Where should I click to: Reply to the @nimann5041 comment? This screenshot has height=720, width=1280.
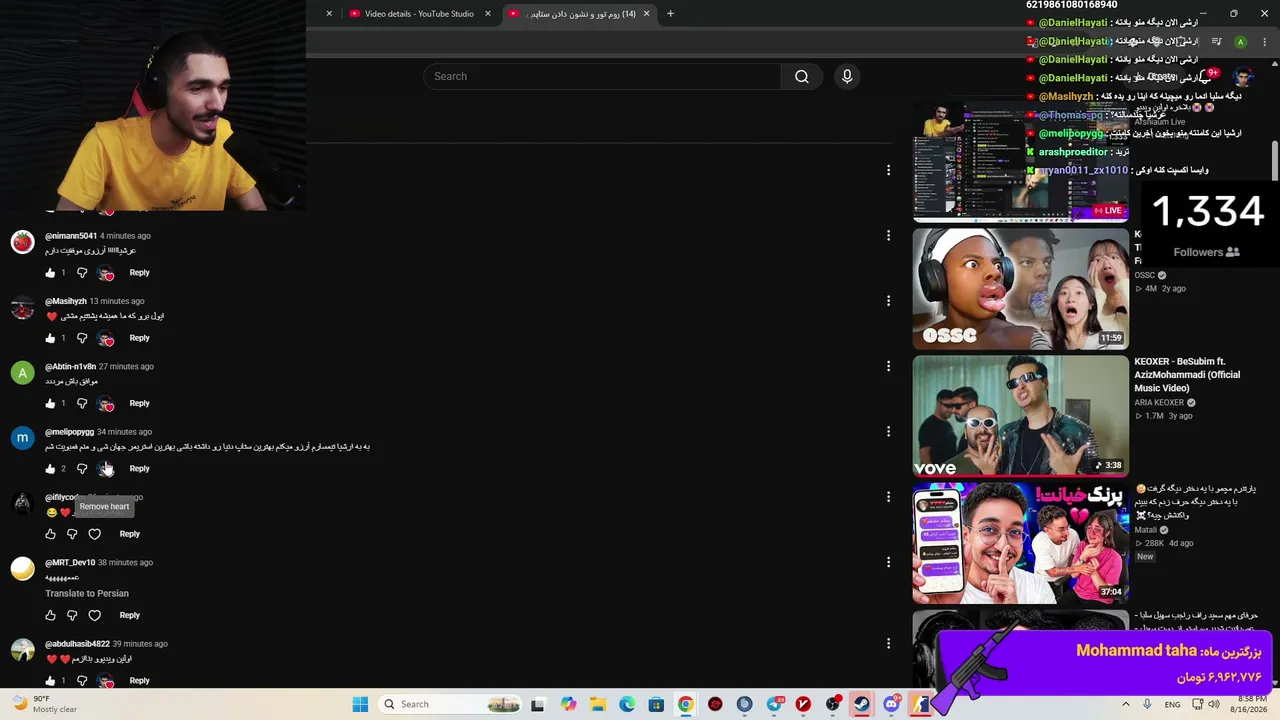[x=139, y=273]
